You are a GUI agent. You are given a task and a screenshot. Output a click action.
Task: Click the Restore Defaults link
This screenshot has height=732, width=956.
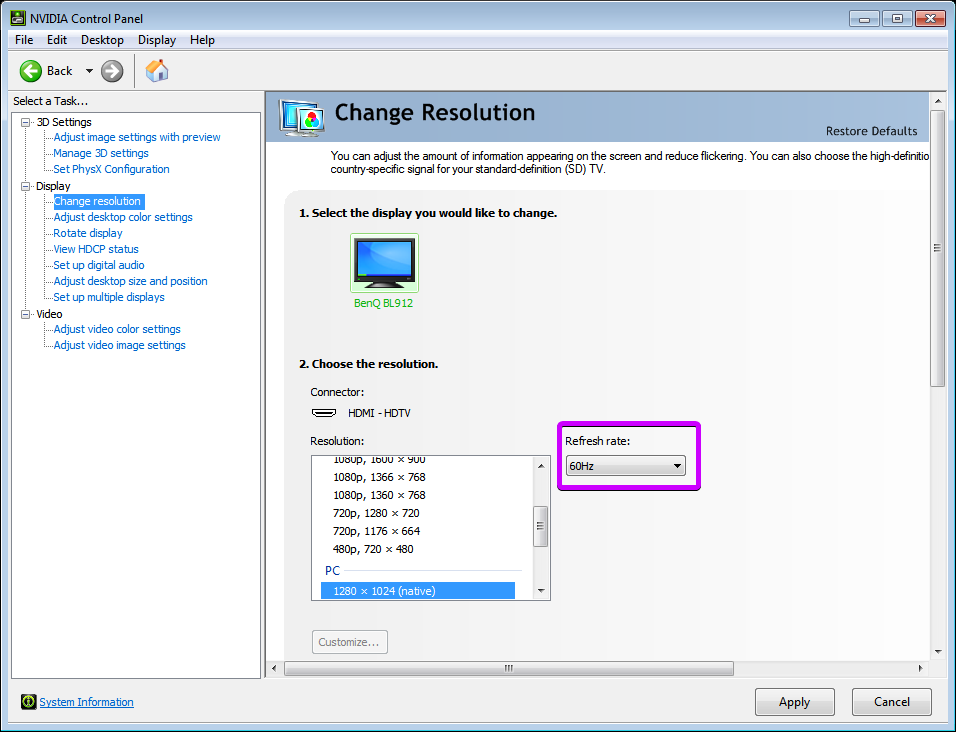coord(871,131)
